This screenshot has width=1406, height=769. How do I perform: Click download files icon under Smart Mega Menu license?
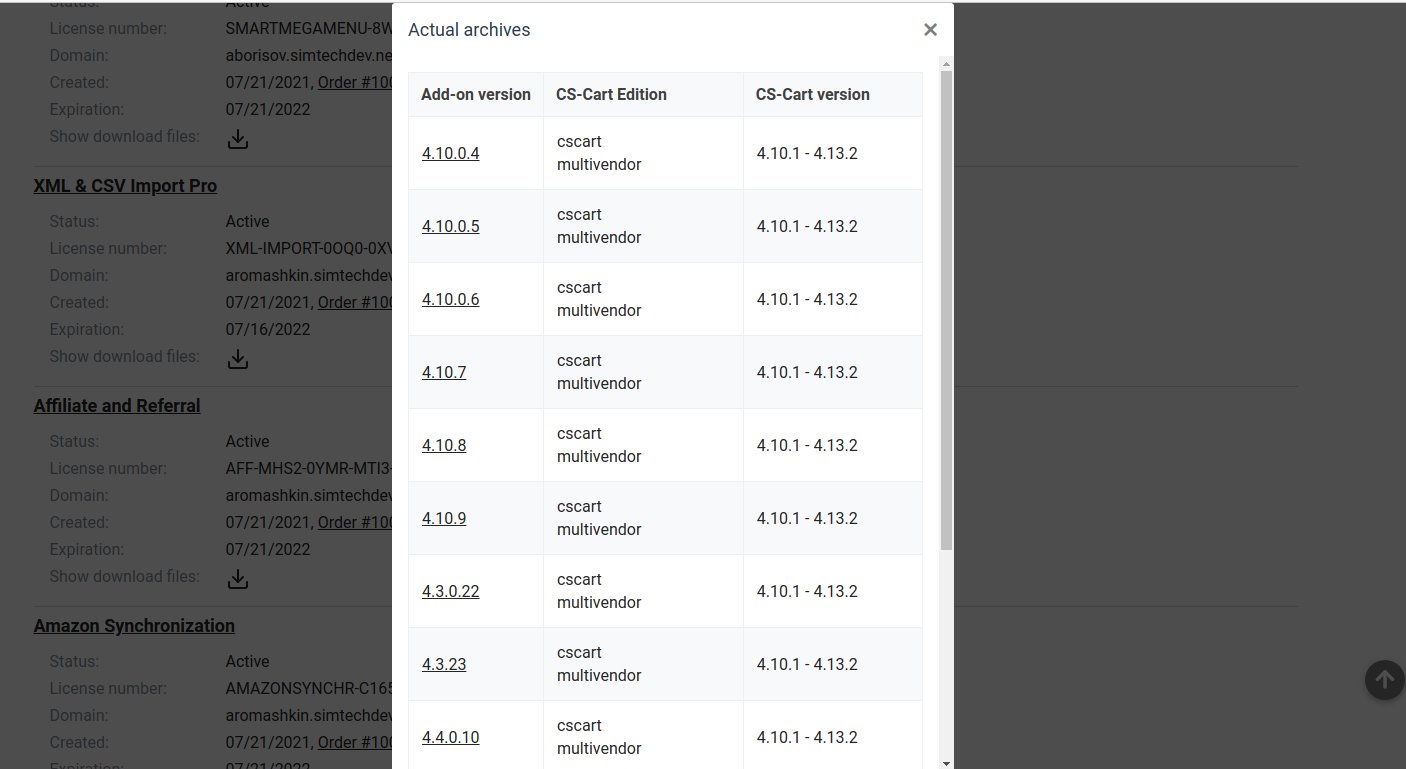tap(237, 139)
